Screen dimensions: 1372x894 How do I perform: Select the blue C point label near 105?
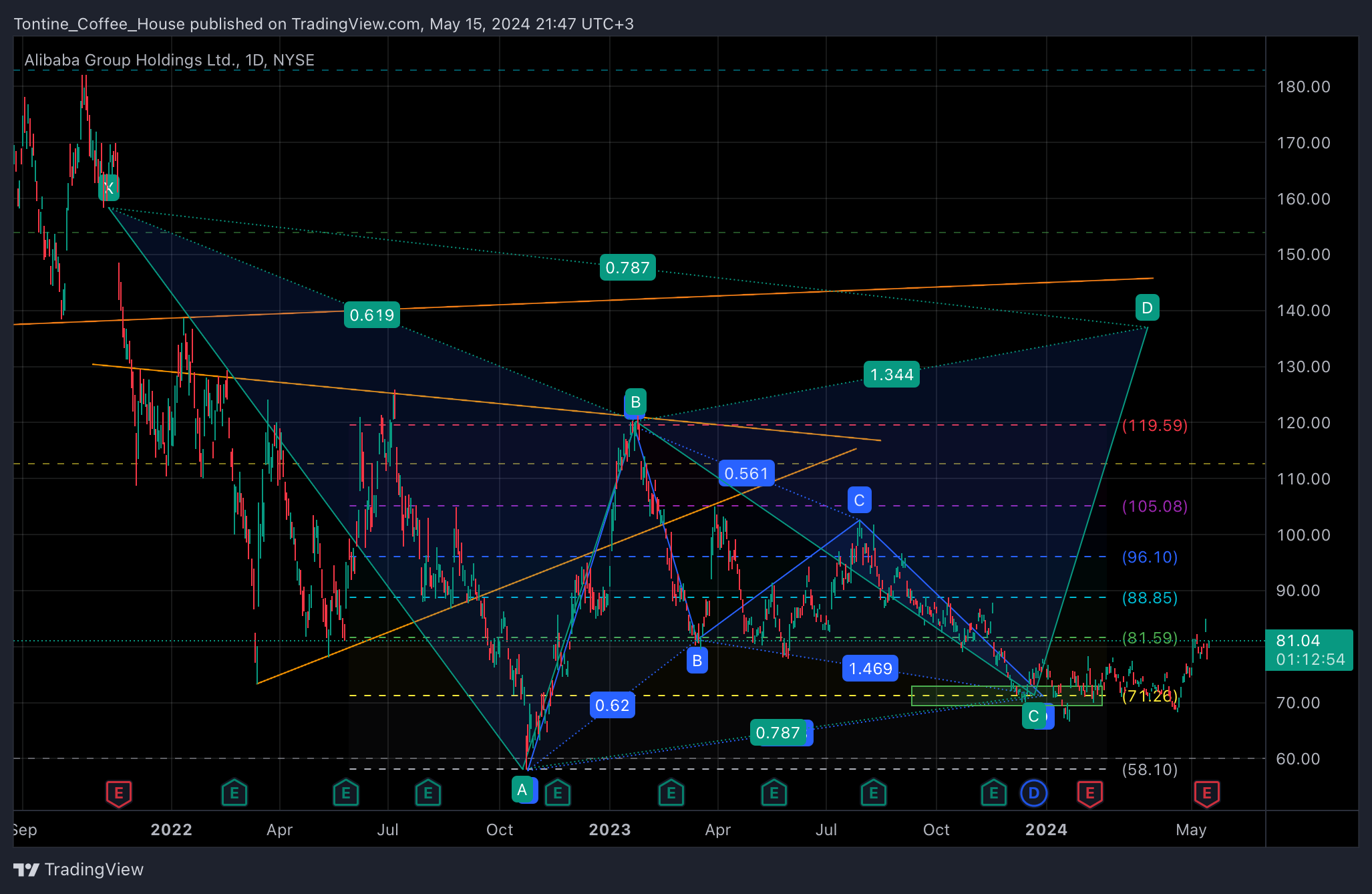(x=860, y=500)
